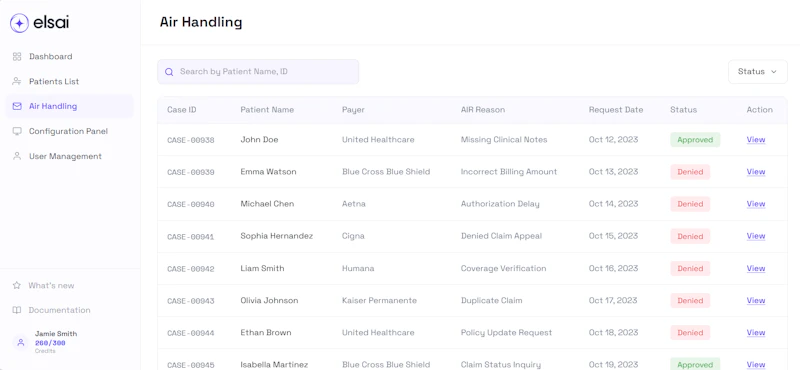This screenshot has height=370, width=800.
Task: Click case ID CASE-00944
Action: point(191,333)
